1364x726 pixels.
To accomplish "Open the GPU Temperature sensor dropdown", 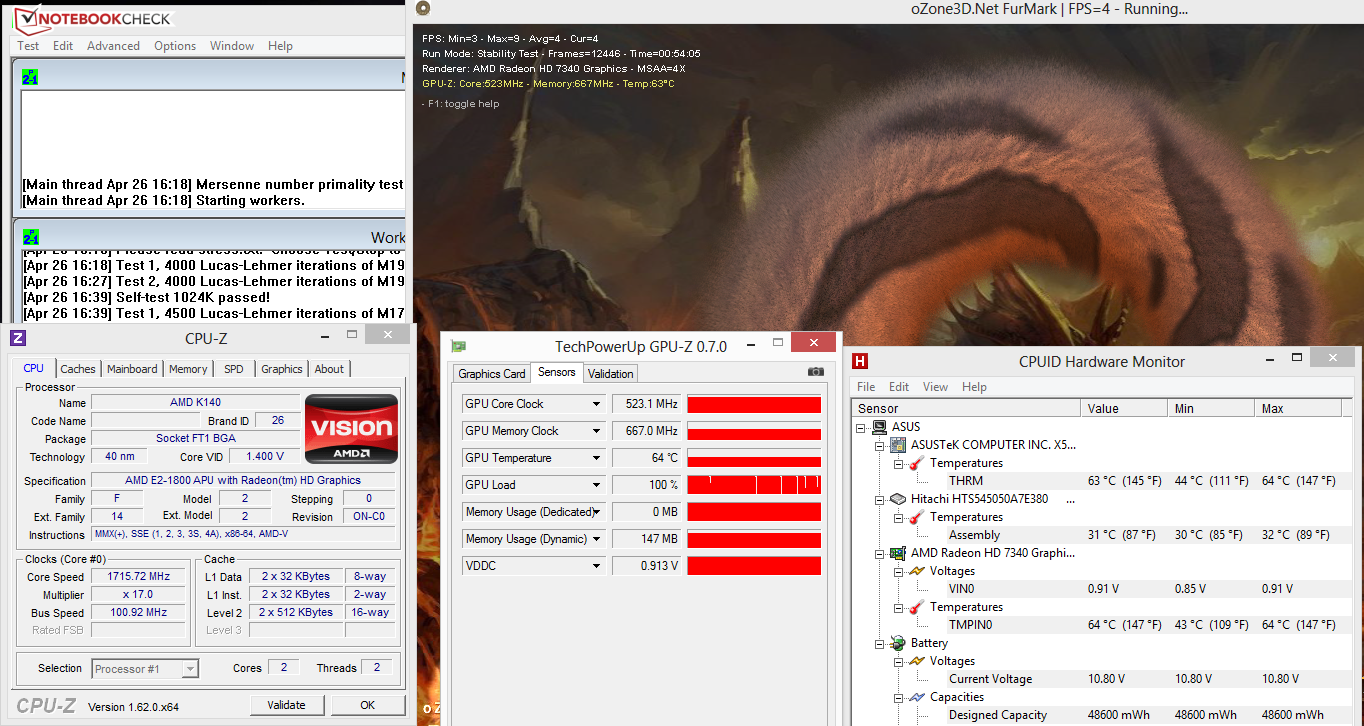I will pos(597,458).
